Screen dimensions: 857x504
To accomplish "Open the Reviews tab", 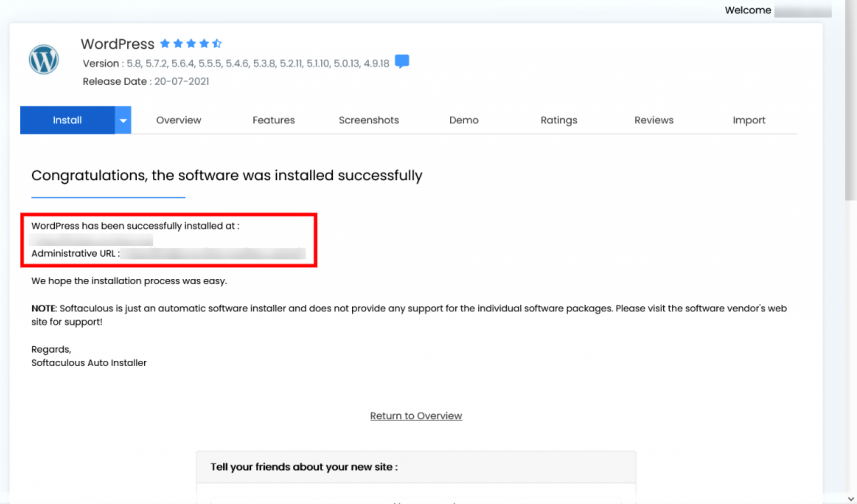I will (654, 120).
